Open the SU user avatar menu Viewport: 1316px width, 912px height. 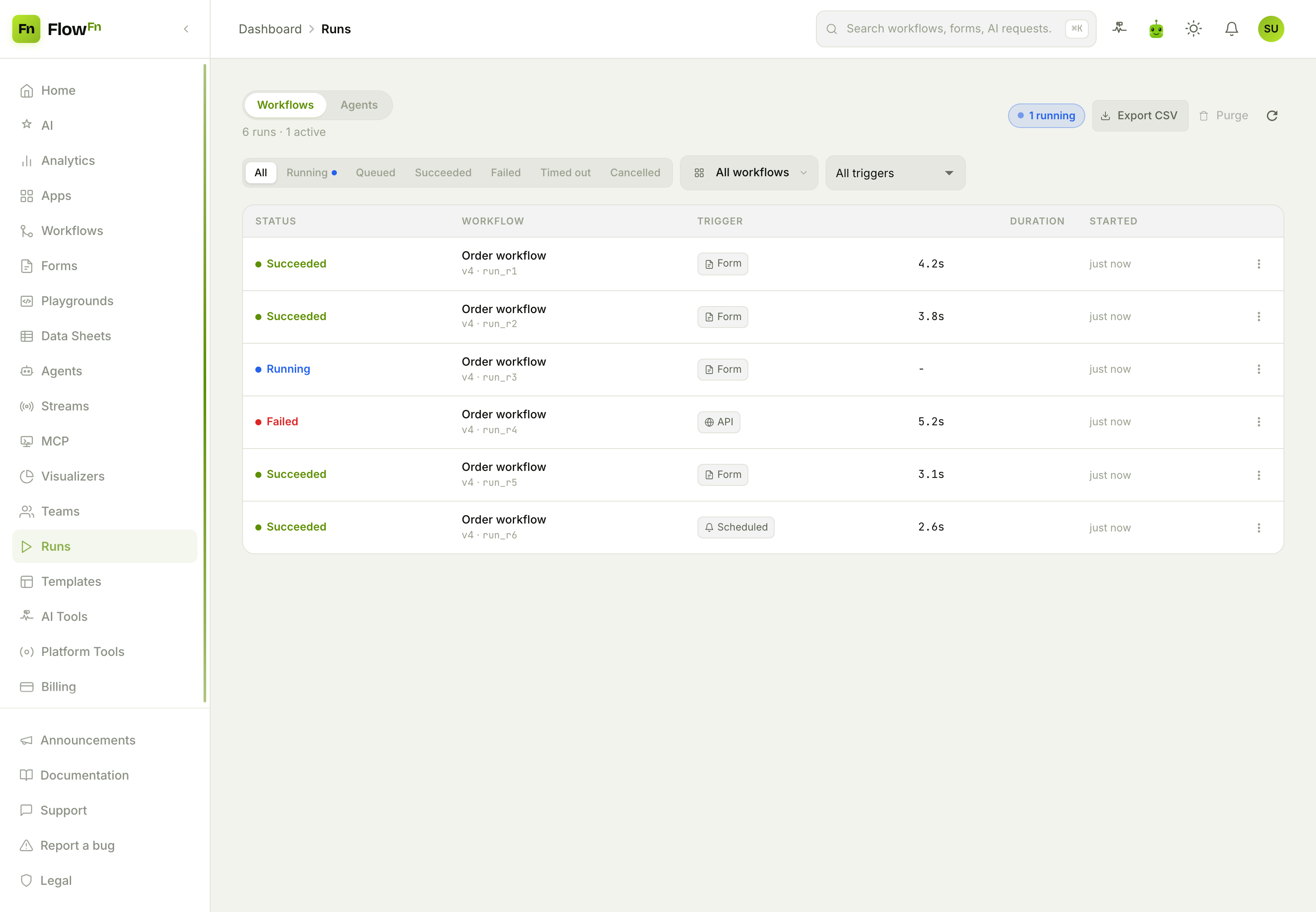click(x=1270, y=28)
